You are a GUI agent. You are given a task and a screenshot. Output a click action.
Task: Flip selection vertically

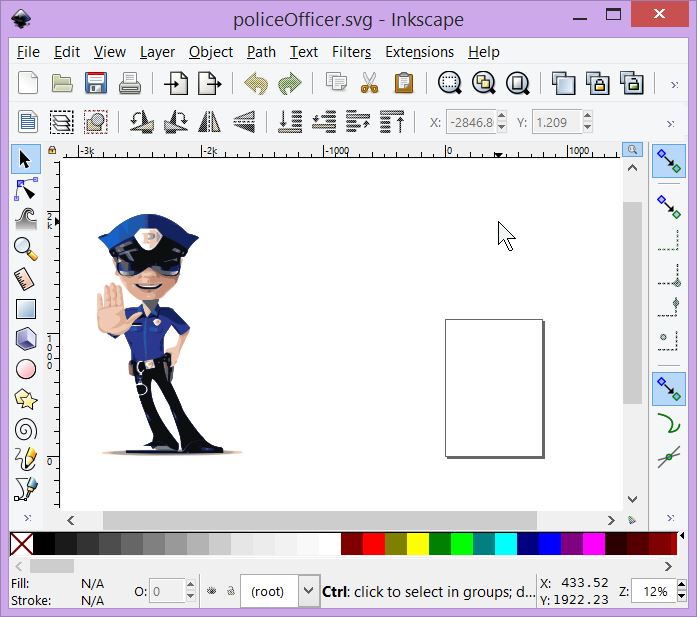[x=244, y=121]
